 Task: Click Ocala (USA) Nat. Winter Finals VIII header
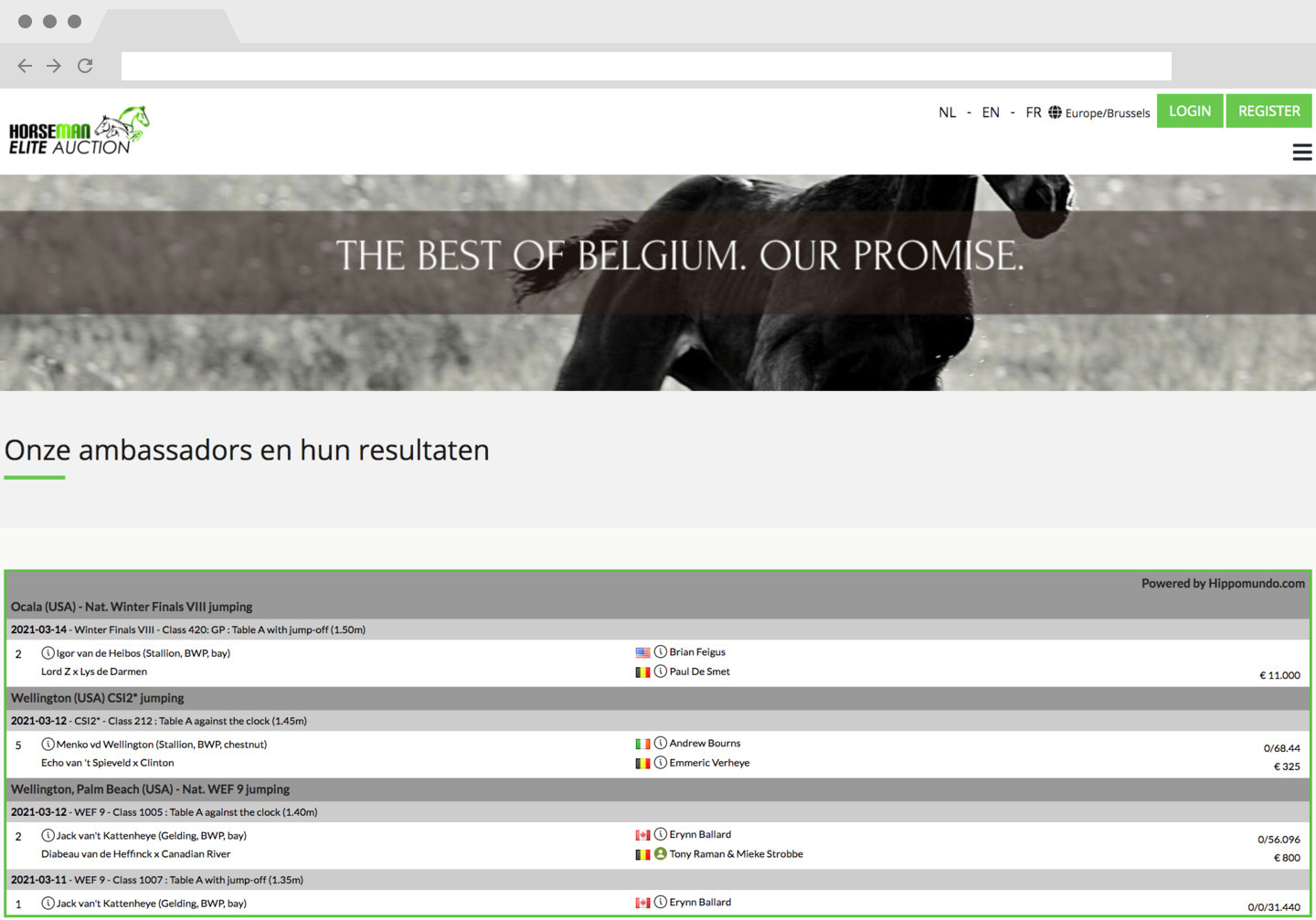click(x=132, y=607)
